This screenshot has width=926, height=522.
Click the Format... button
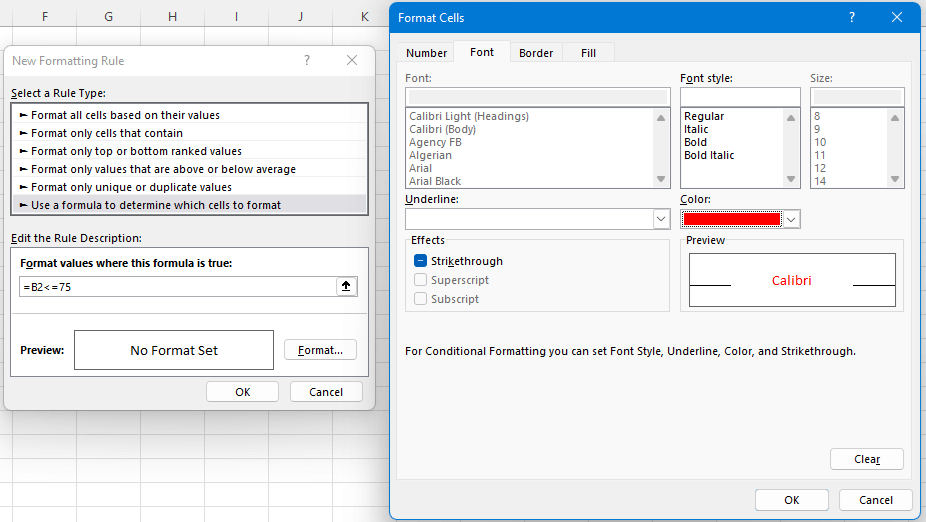[320, 350]
